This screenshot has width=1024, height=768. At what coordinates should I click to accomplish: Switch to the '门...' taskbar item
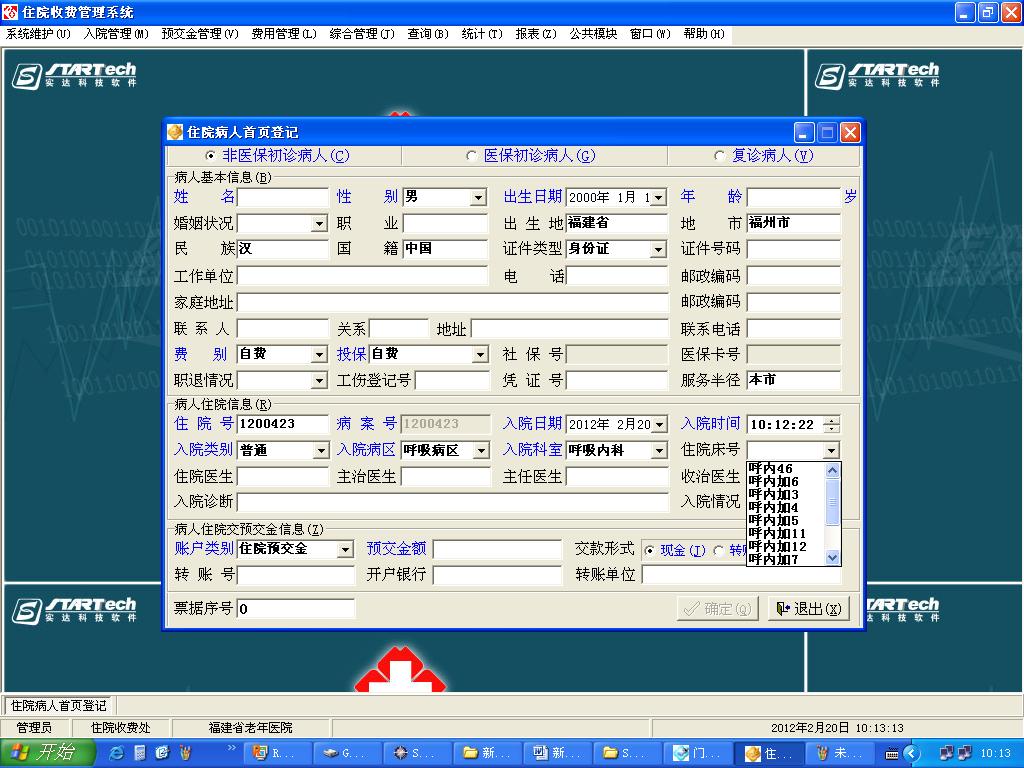(696, 753)
